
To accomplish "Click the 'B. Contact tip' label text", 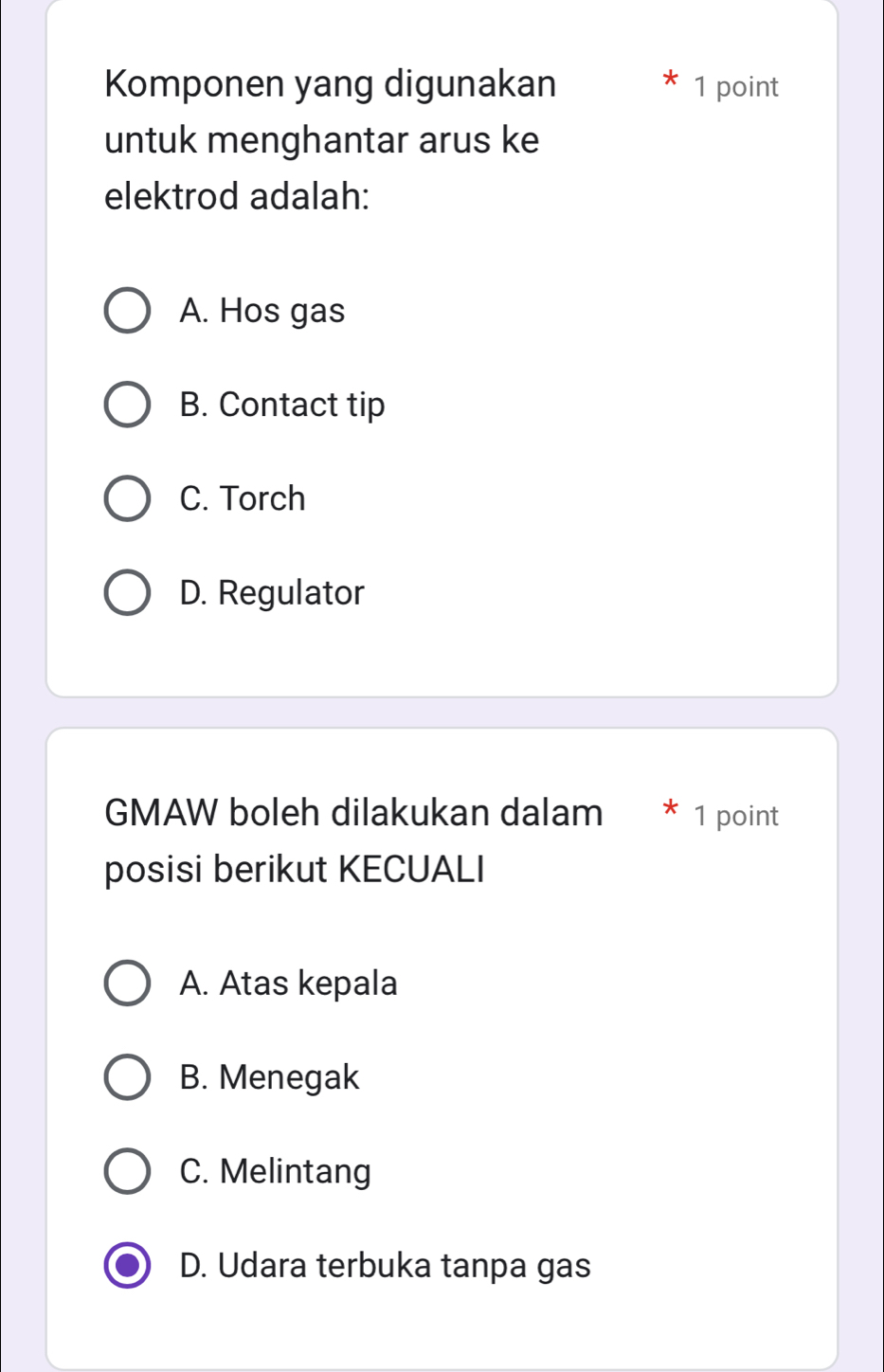I will tap(282, 406).
